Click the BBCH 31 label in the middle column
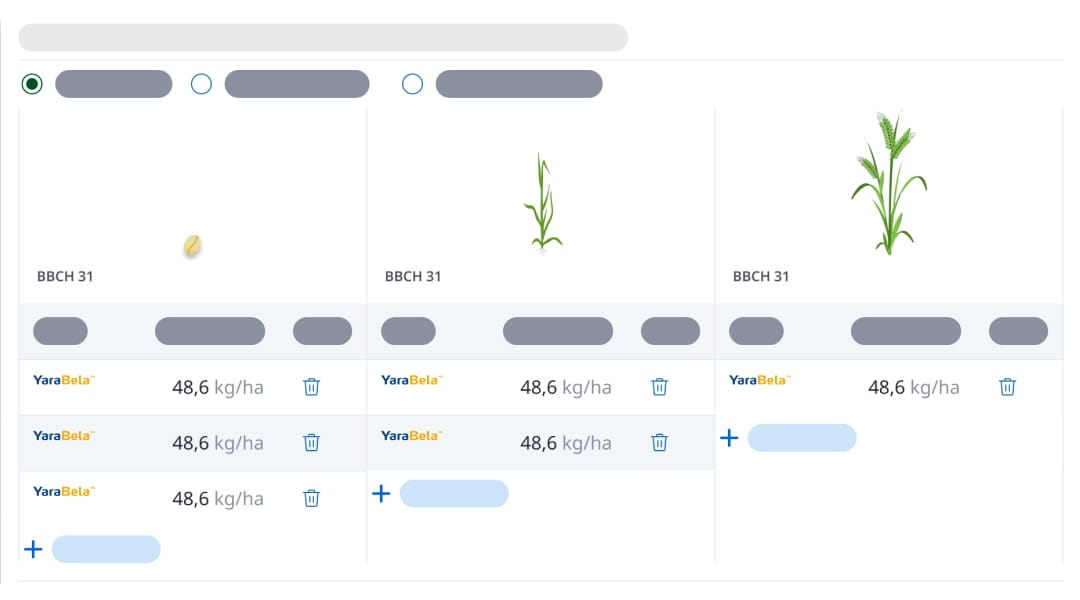Screen dimensions: 1080x600 pyautogui.click(x=412, y=277)
